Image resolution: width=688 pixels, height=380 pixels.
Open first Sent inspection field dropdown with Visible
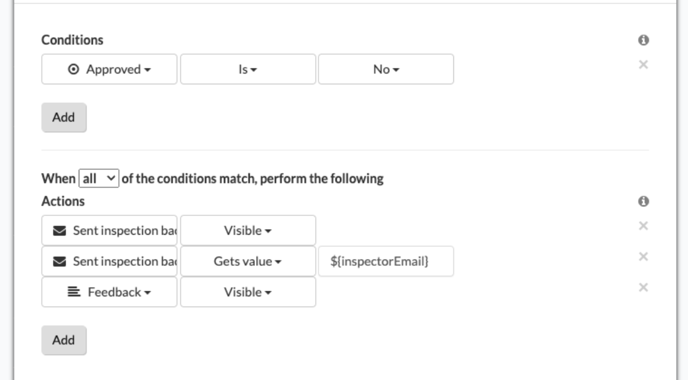coord(109,230)
